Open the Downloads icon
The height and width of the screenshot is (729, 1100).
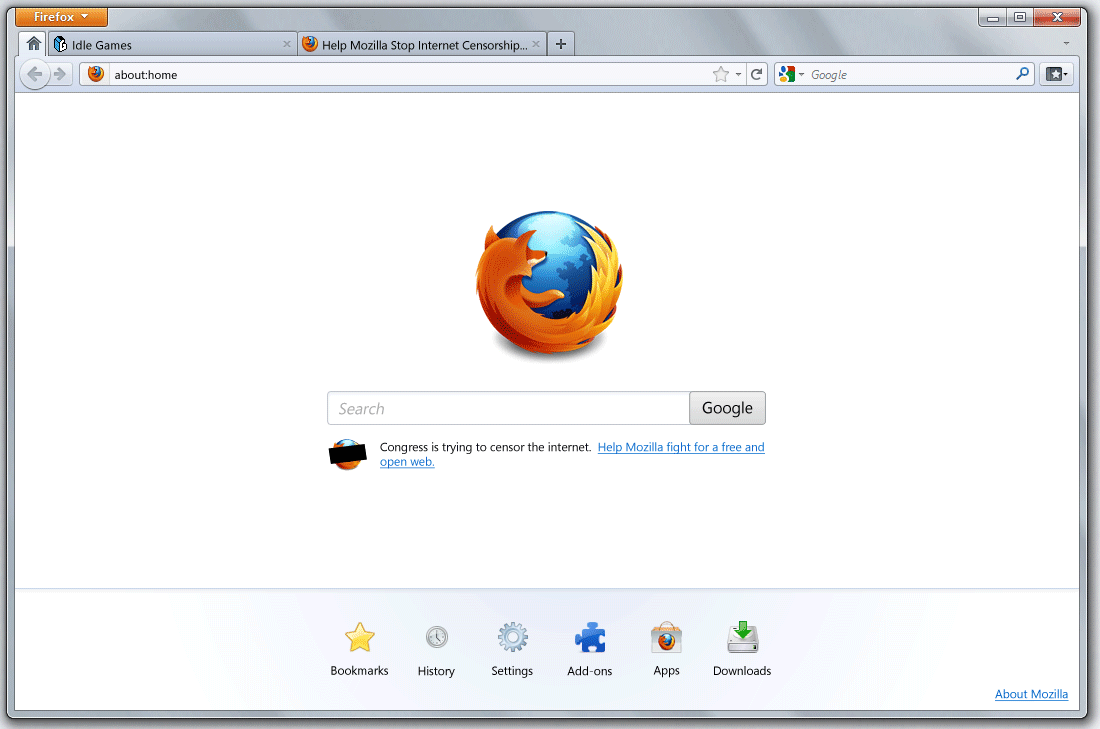(742, 638)
